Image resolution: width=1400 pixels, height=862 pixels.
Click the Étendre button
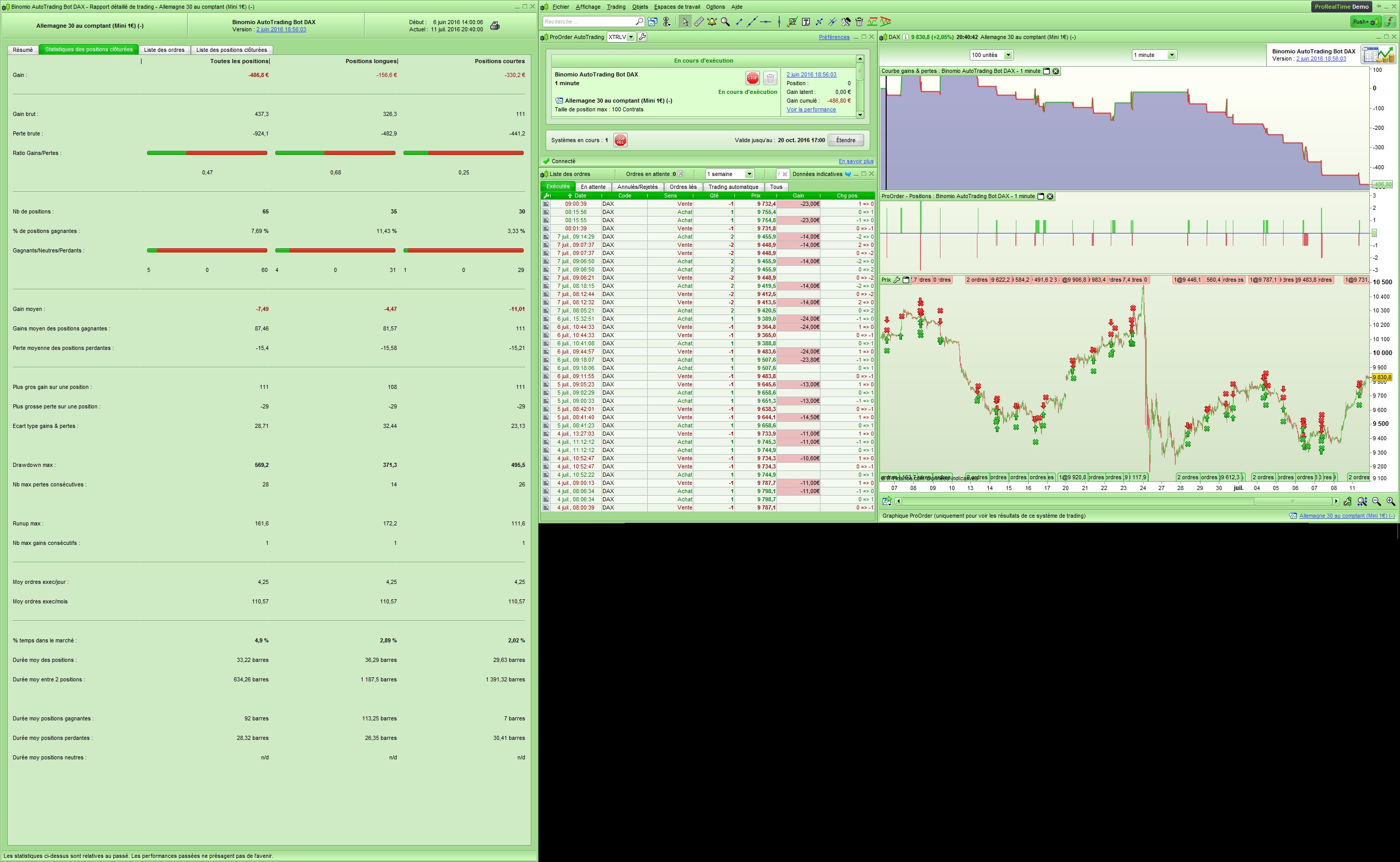tap(845, 140)
